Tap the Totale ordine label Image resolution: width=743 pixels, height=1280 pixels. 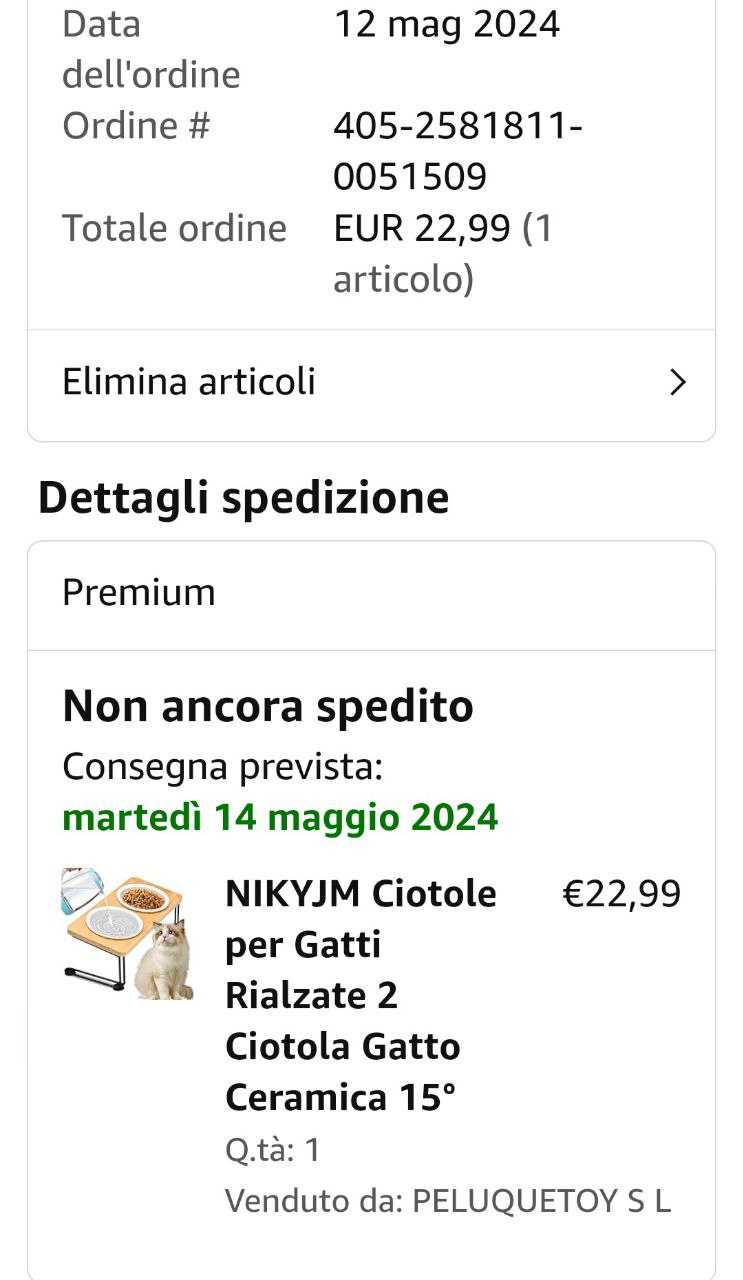[174, 229]
